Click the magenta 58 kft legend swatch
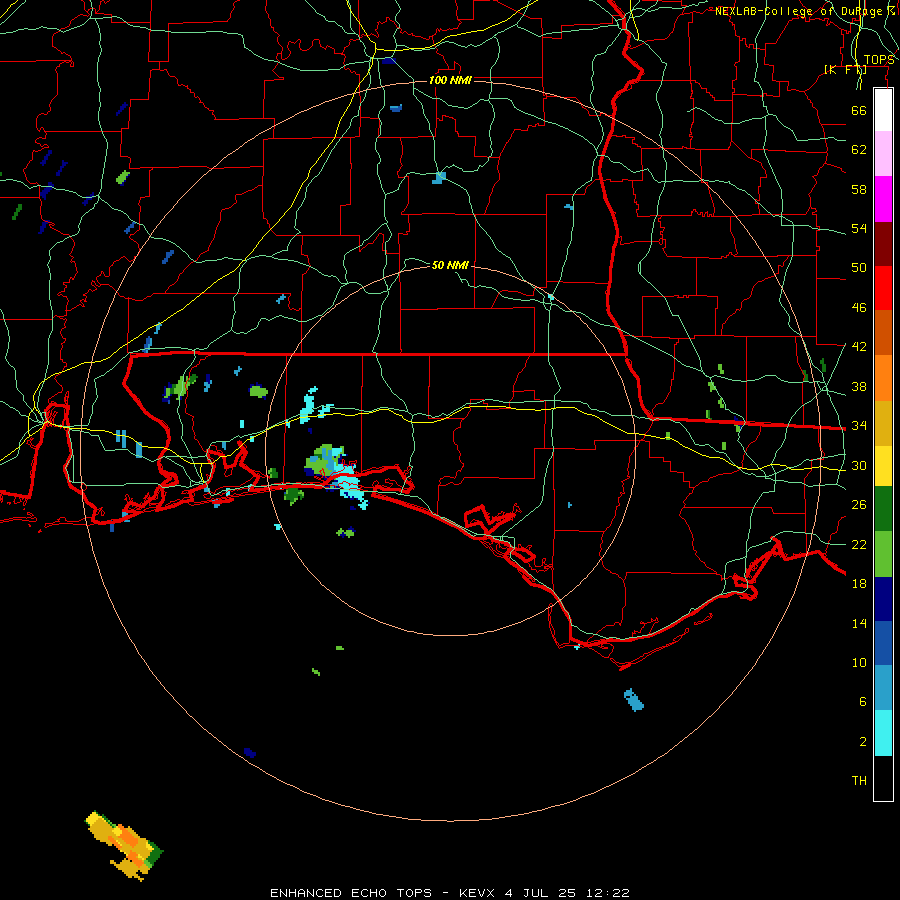900x900 pixels. pos(883,199)
